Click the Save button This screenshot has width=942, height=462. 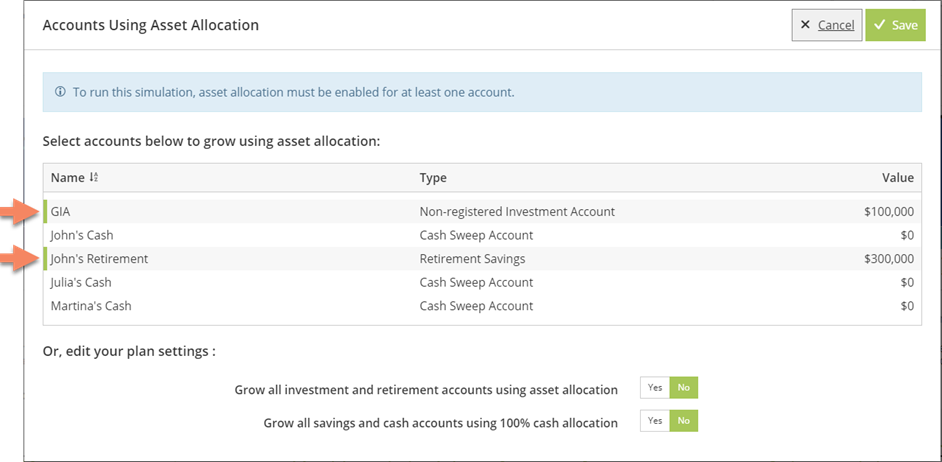pyautogui.click(x=895, y=25)
